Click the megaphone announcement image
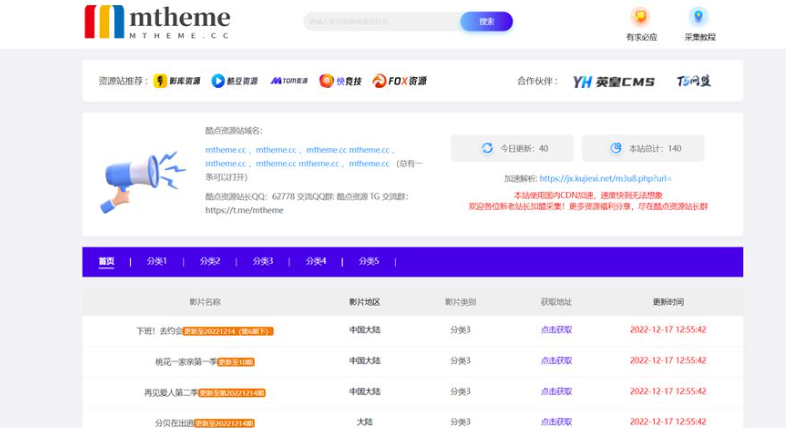 (x=143, y=181)
